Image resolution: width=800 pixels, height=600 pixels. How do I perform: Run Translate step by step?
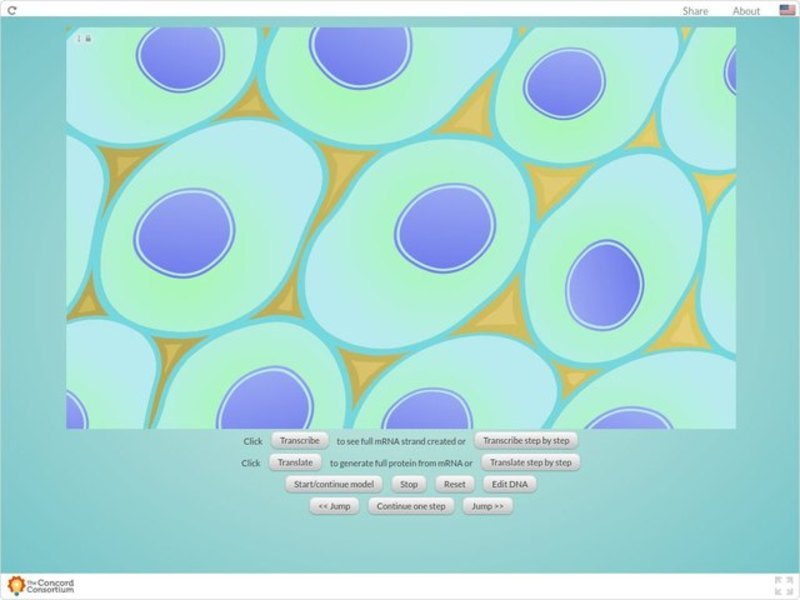click(531, 462)
